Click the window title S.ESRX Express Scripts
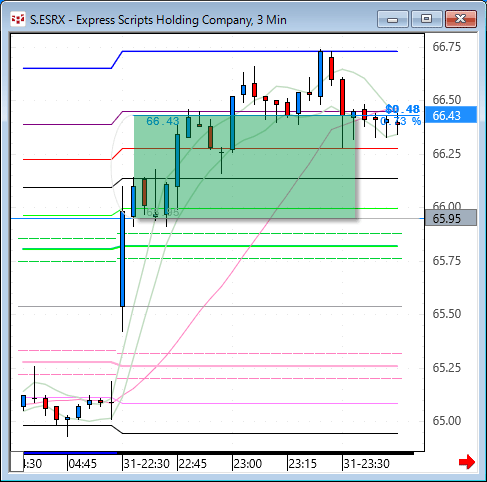 158,20
